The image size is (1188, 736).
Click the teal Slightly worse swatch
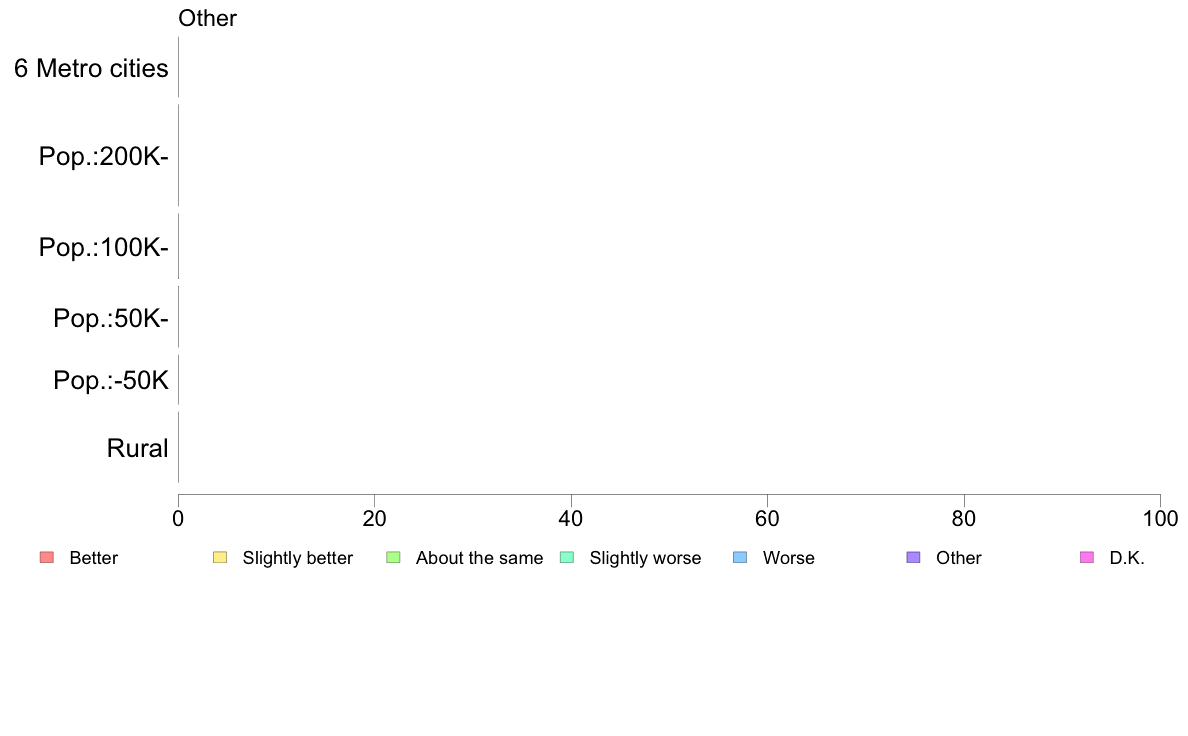(x=567, y=557)
